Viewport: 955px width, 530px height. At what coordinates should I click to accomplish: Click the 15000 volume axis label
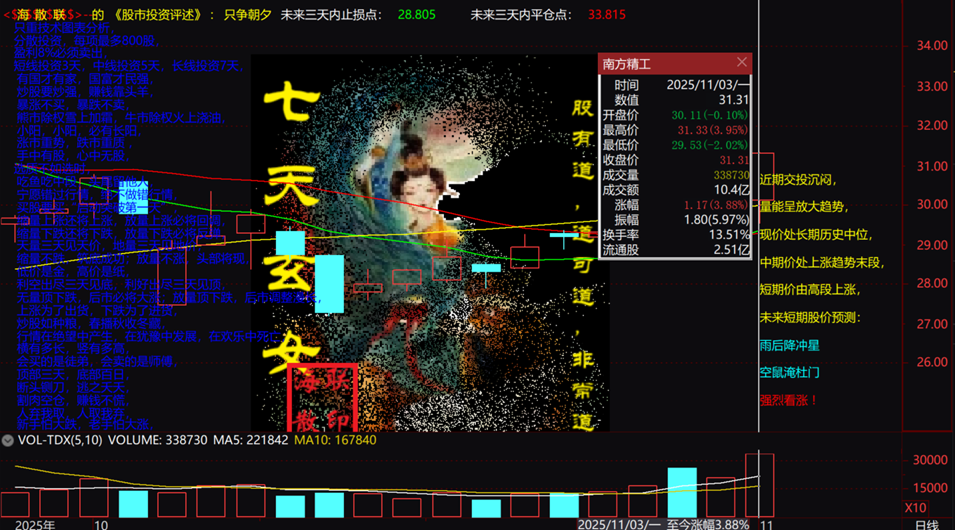pos(930,488)
